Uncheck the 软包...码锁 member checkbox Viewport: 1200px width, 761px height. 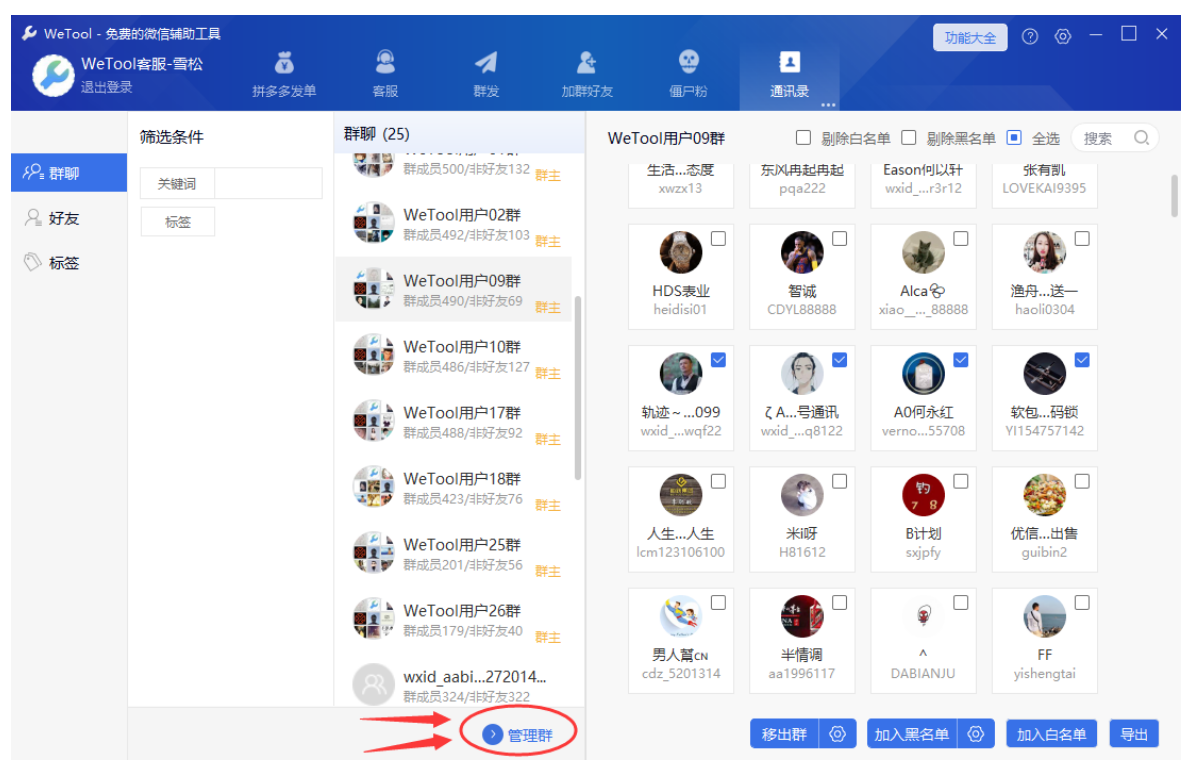[x=1082, y=360]
